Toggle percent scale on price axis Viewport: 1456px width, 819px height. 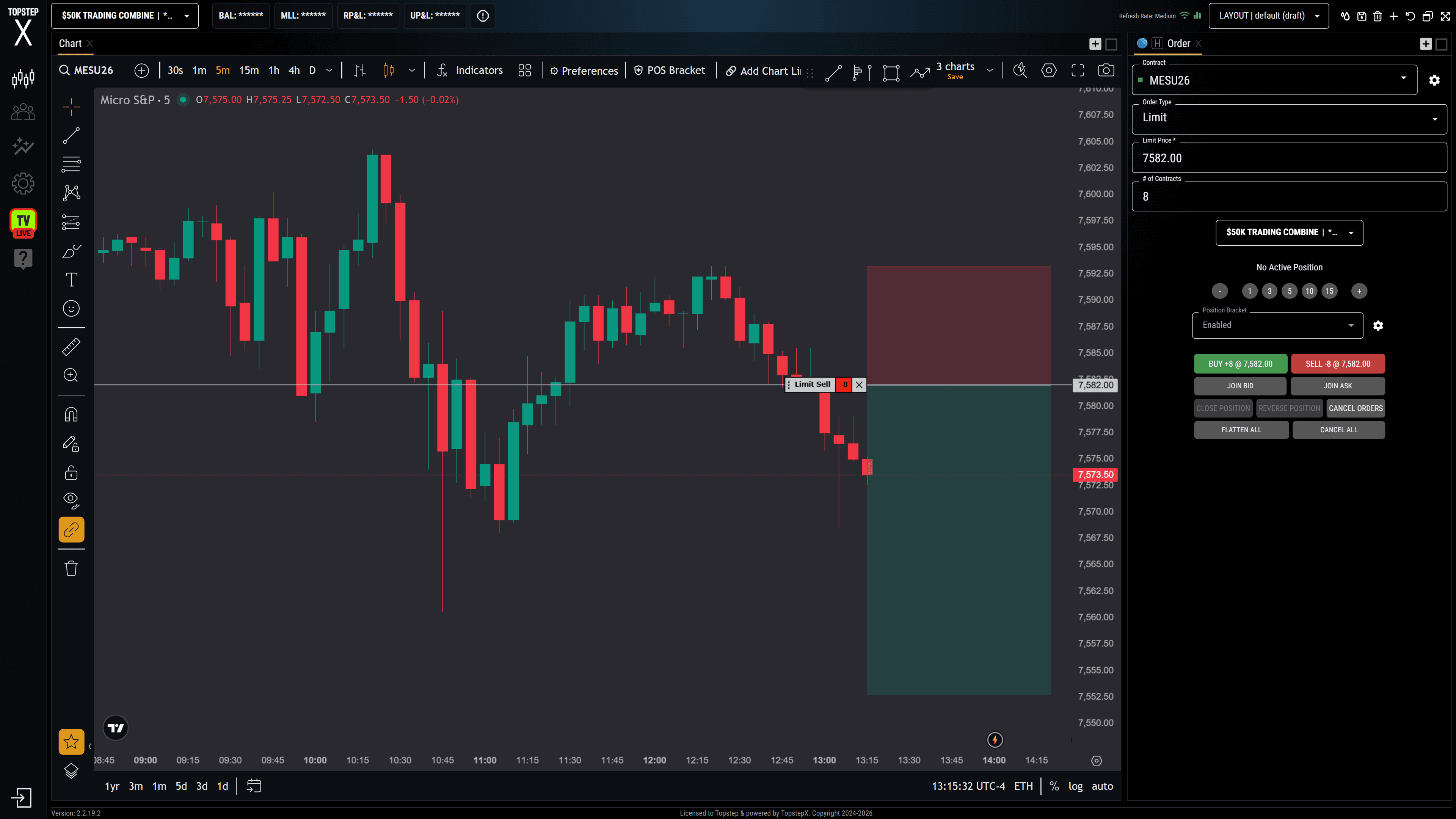point(1054,786)
